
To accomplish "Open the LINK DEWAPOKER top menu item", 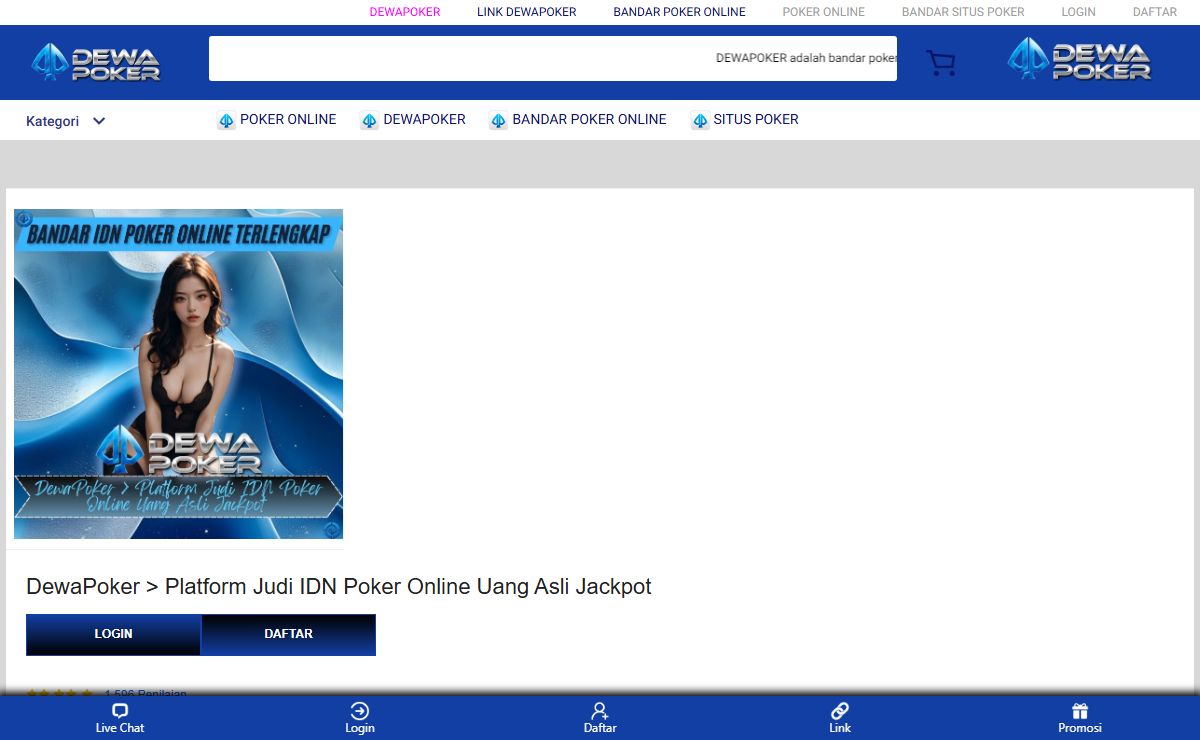I will coord(527,12).
